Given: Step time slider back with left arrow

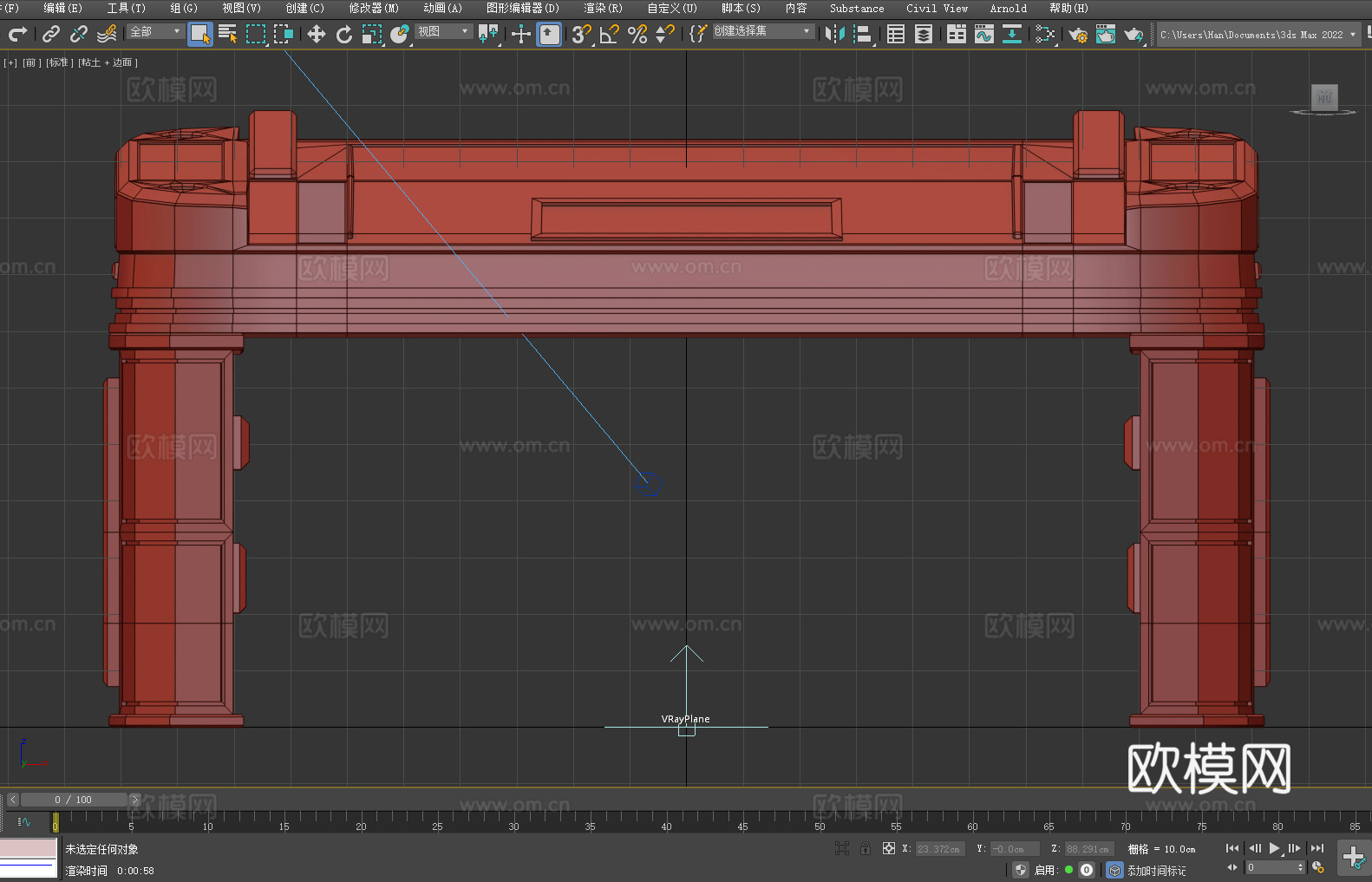Looking at the screenshot, I should click(x=12, y=800).
